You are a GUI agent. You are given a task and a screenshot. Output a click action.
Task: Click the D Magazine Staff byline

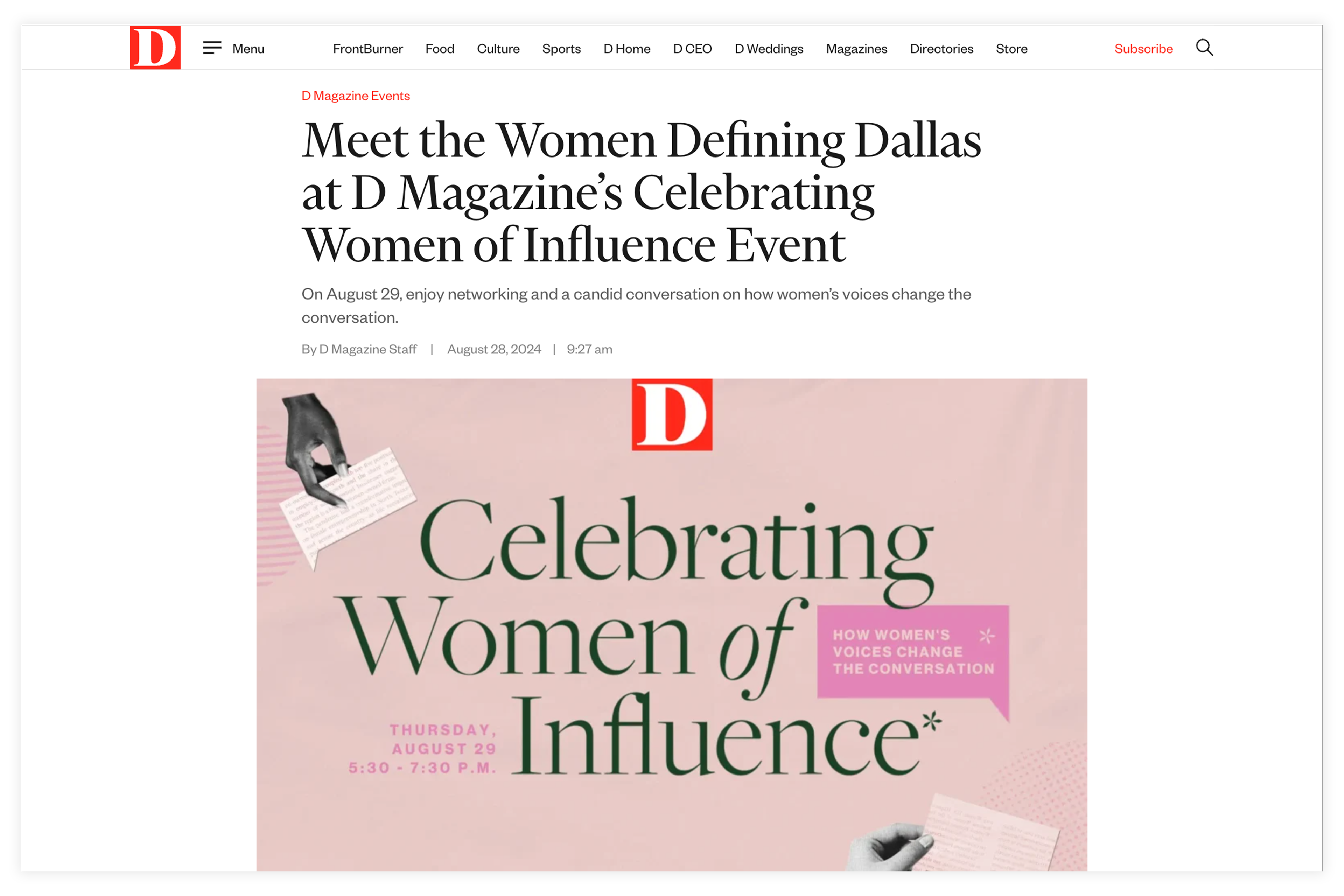[367, 349]
